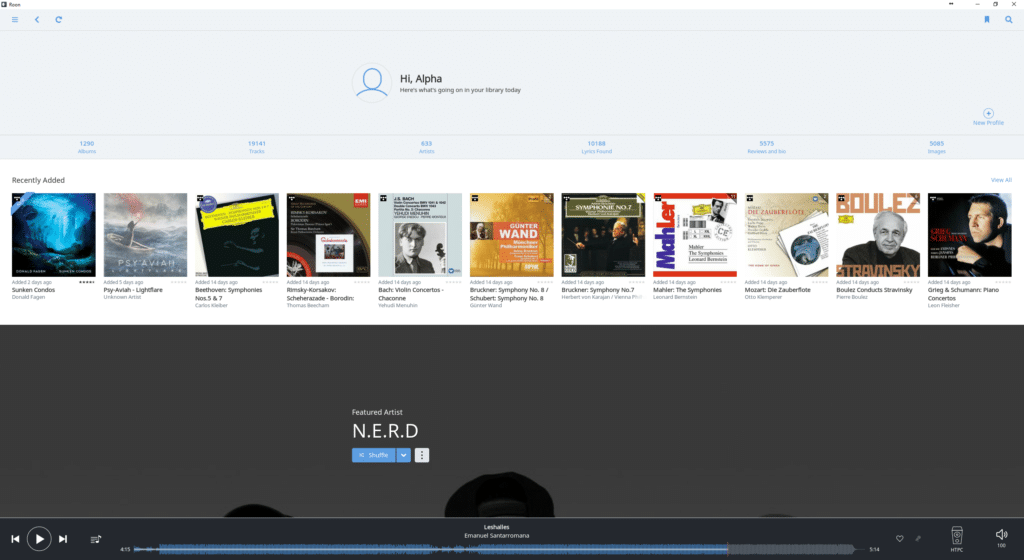Open the volume speaker control
This screenshot has width=1024, height=560.
(x=1001, y=535)
